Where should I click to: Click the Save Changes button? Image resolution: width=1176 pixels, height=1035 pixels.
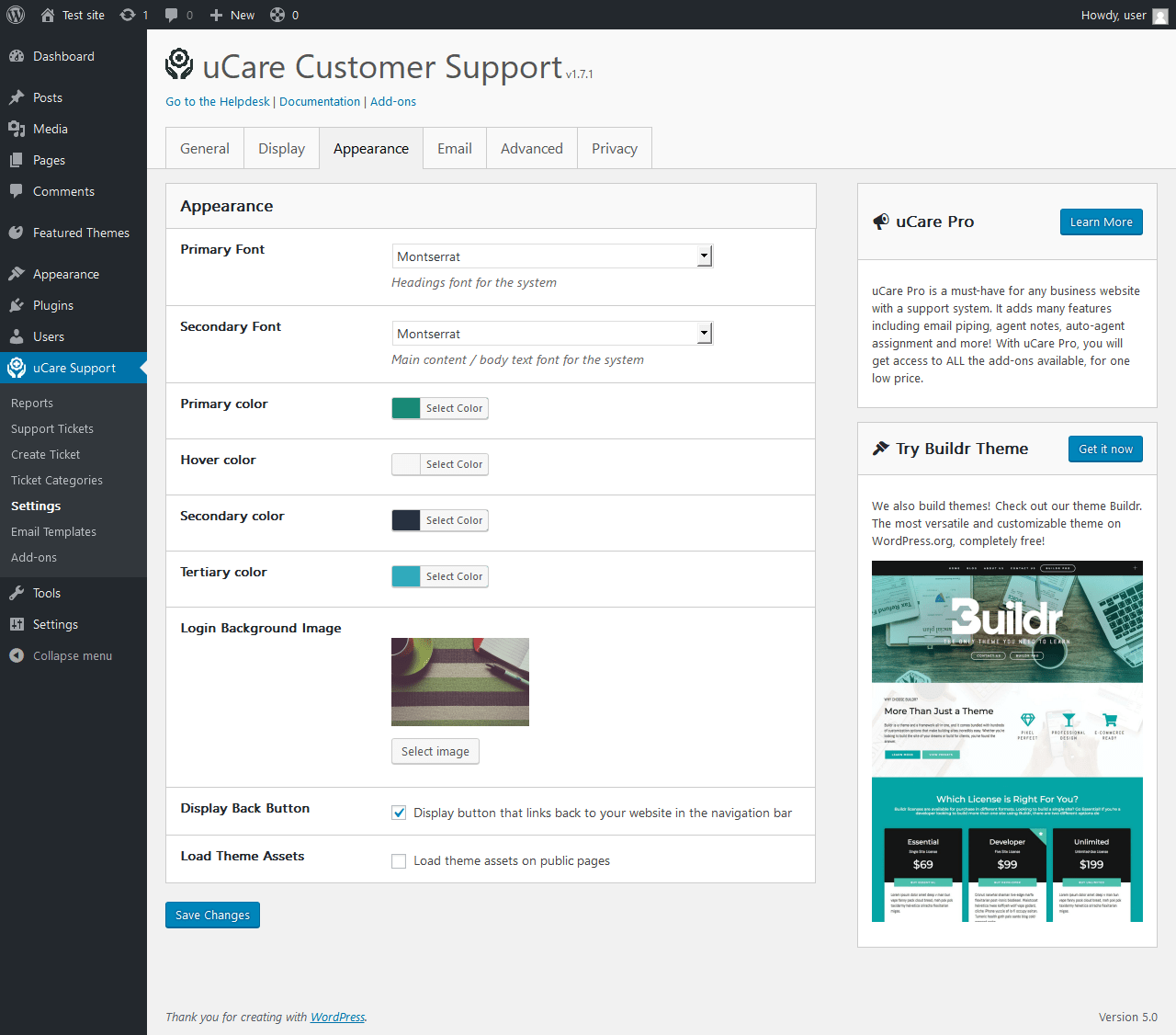[212, 916]
